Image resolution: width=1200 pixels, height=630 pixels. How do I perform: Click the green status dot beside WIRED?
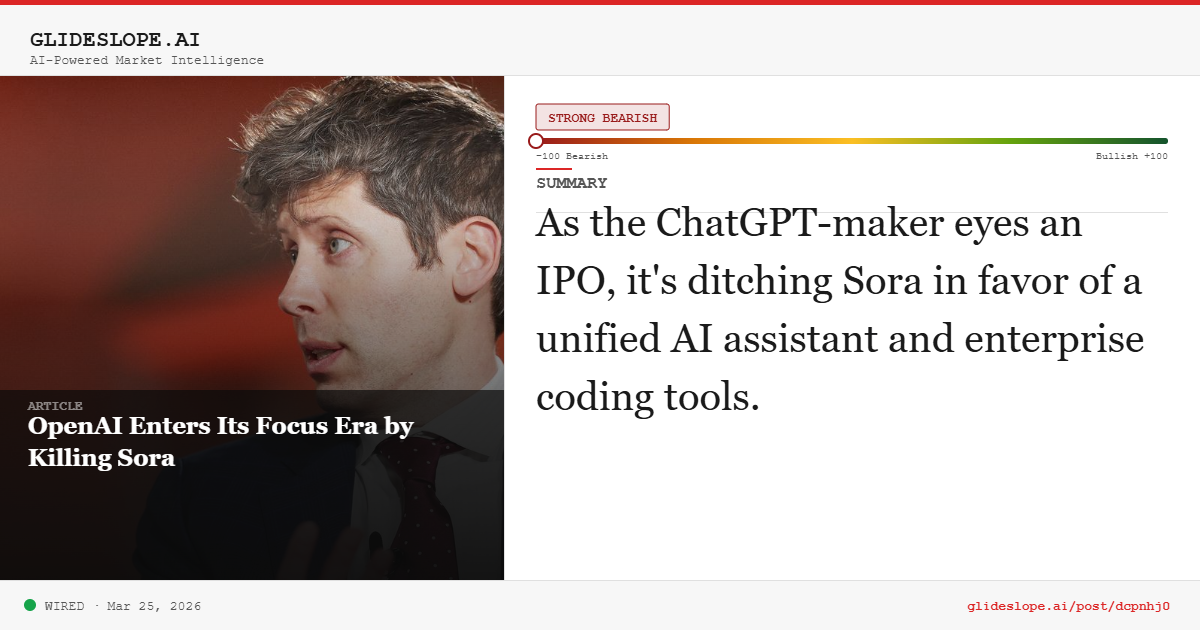(x=30, y=605)
